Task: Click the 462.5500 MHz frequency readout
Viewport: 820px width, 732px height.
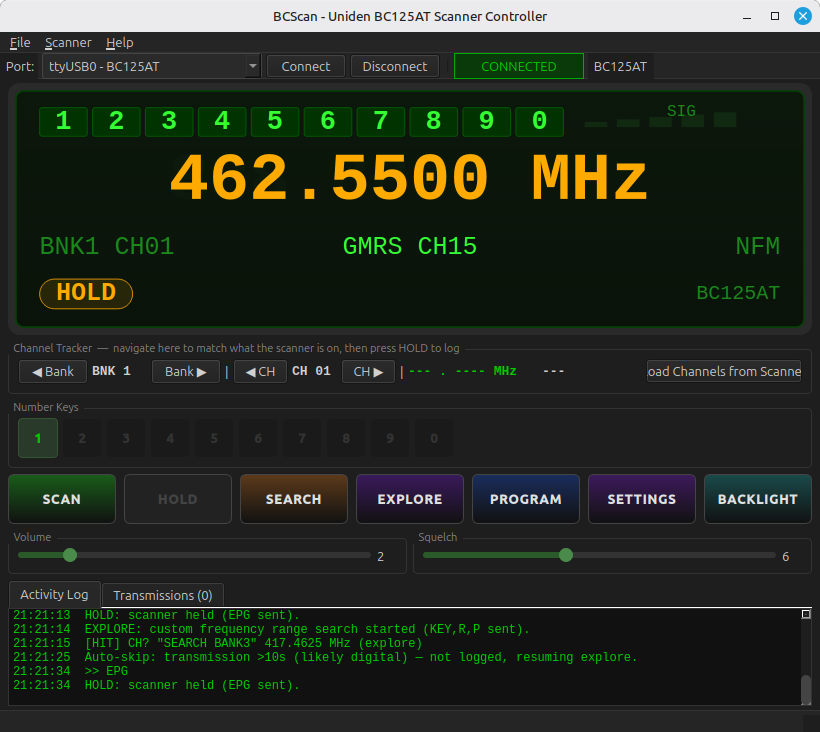Action: [409, 178]
